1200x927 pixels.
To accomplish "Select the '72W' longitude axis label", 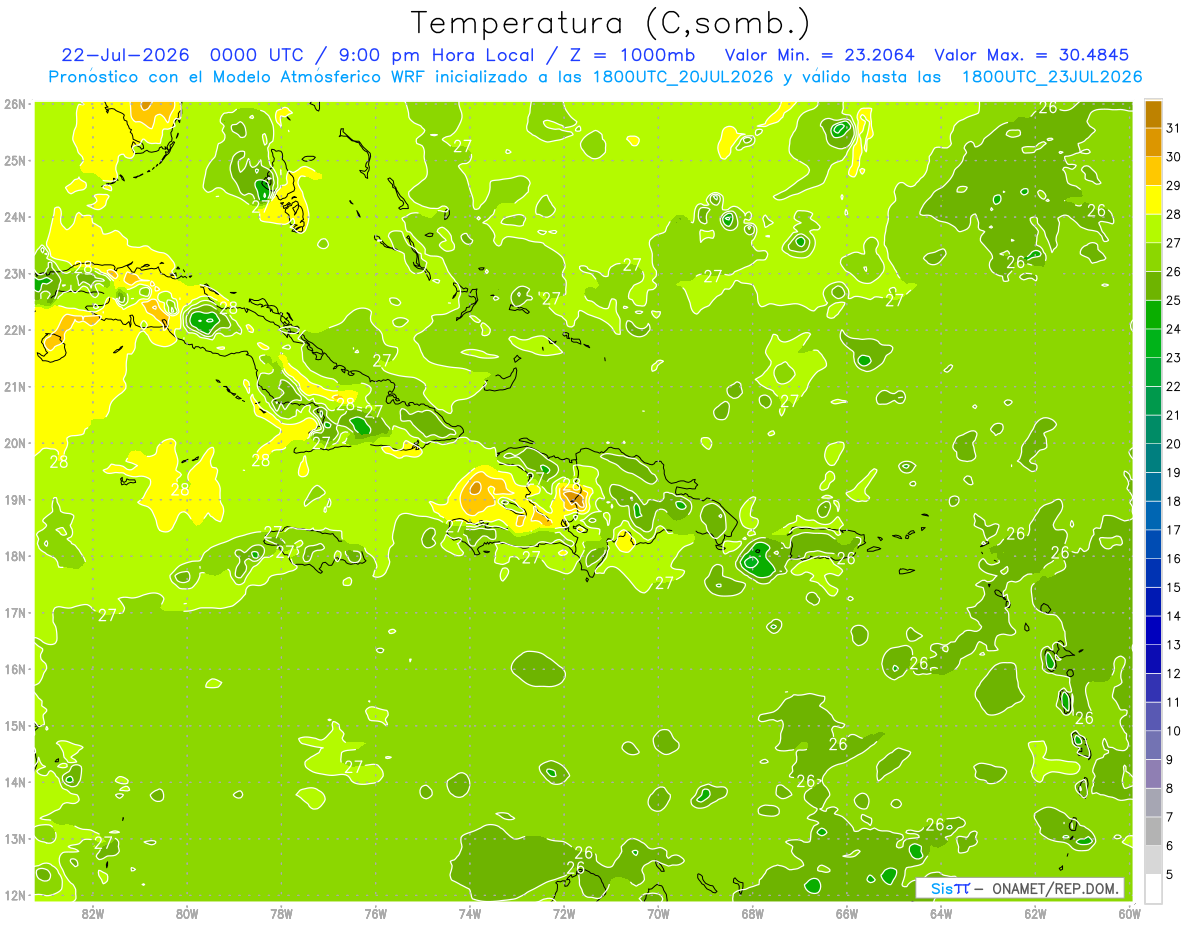I will click(x=564, y=913).
